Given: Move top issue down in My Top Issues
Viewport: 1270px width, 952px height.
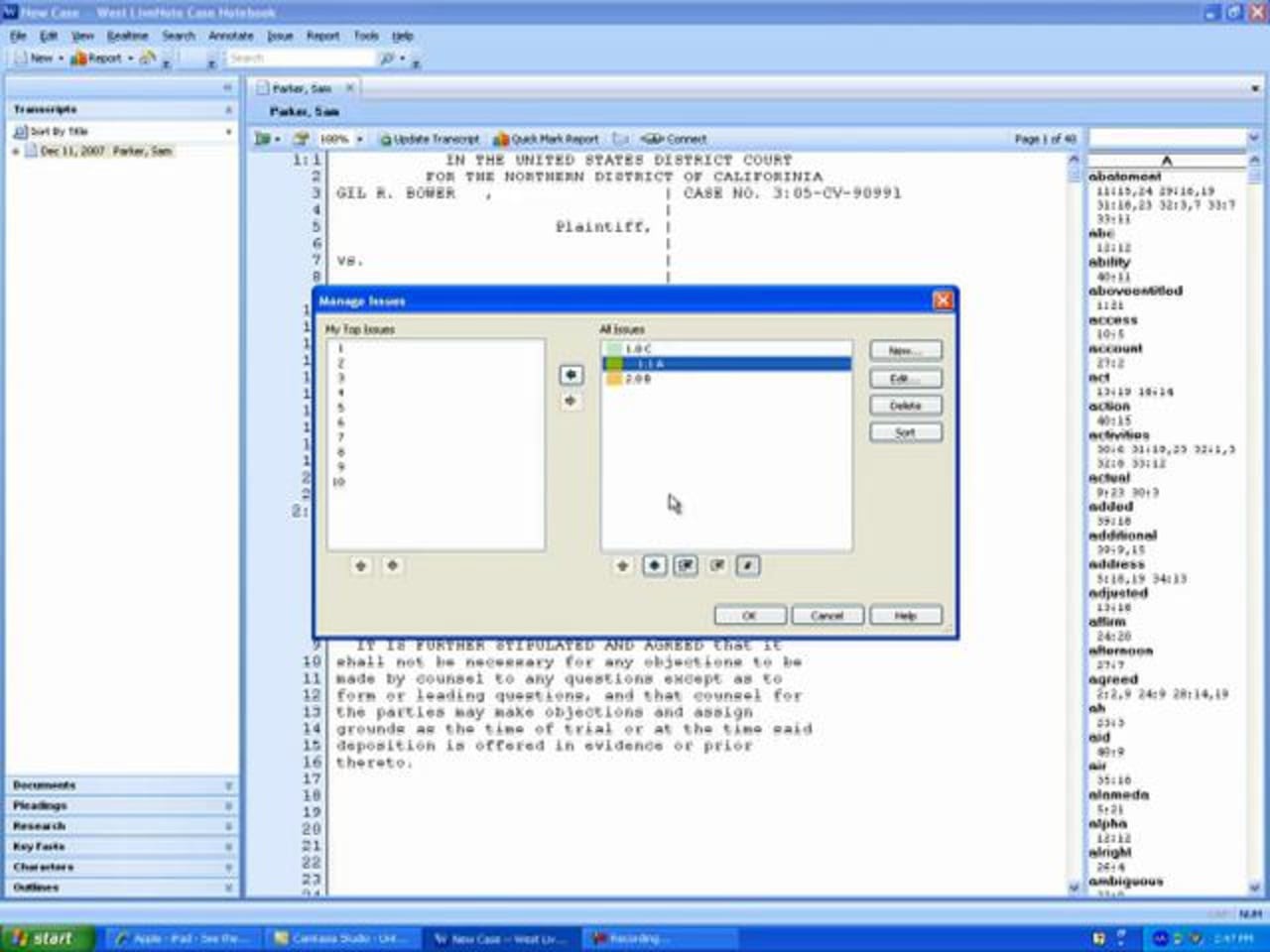Looking at the screenshot, I should click(392, 565).
